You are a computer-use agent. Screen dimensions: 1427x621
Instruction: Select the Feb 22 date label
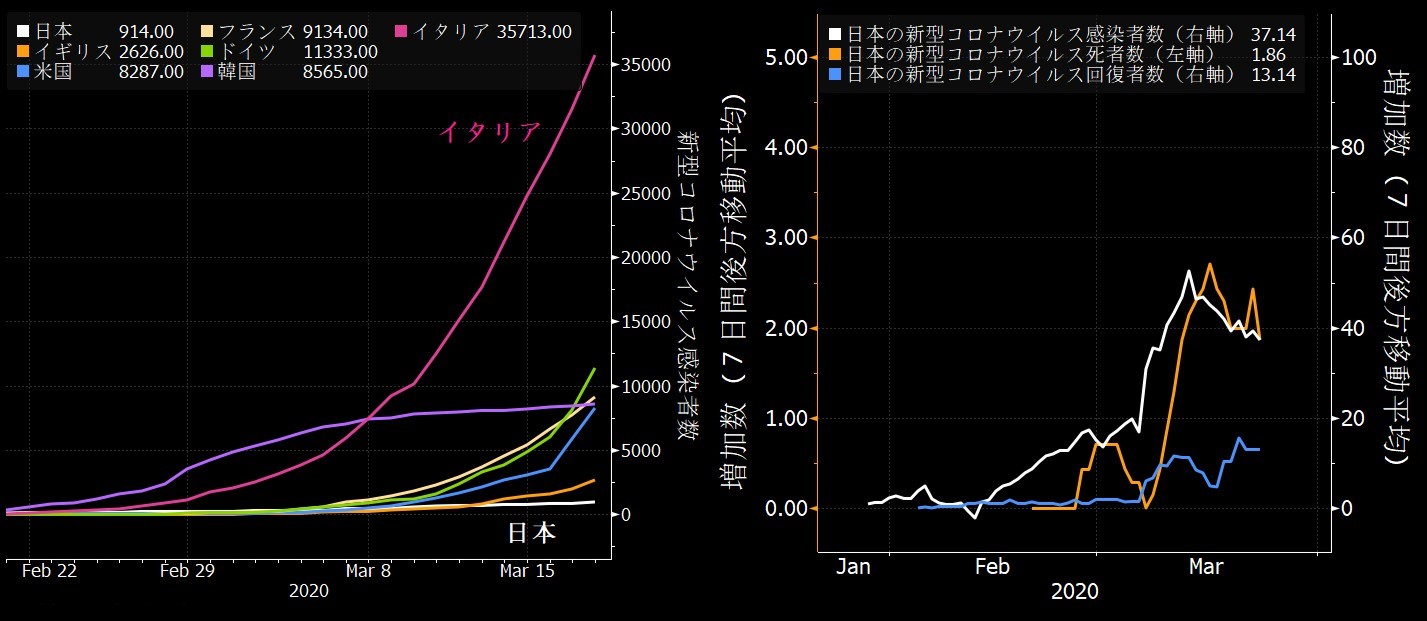coord(48,570)
